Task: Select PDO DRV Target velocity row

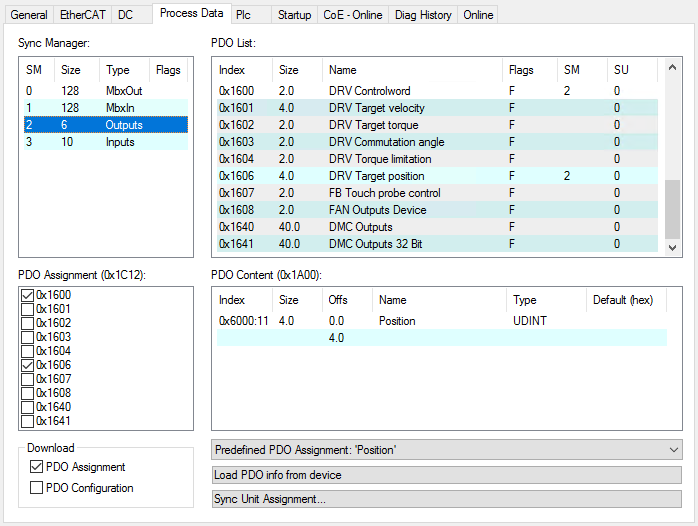Action: click(438, 108)
